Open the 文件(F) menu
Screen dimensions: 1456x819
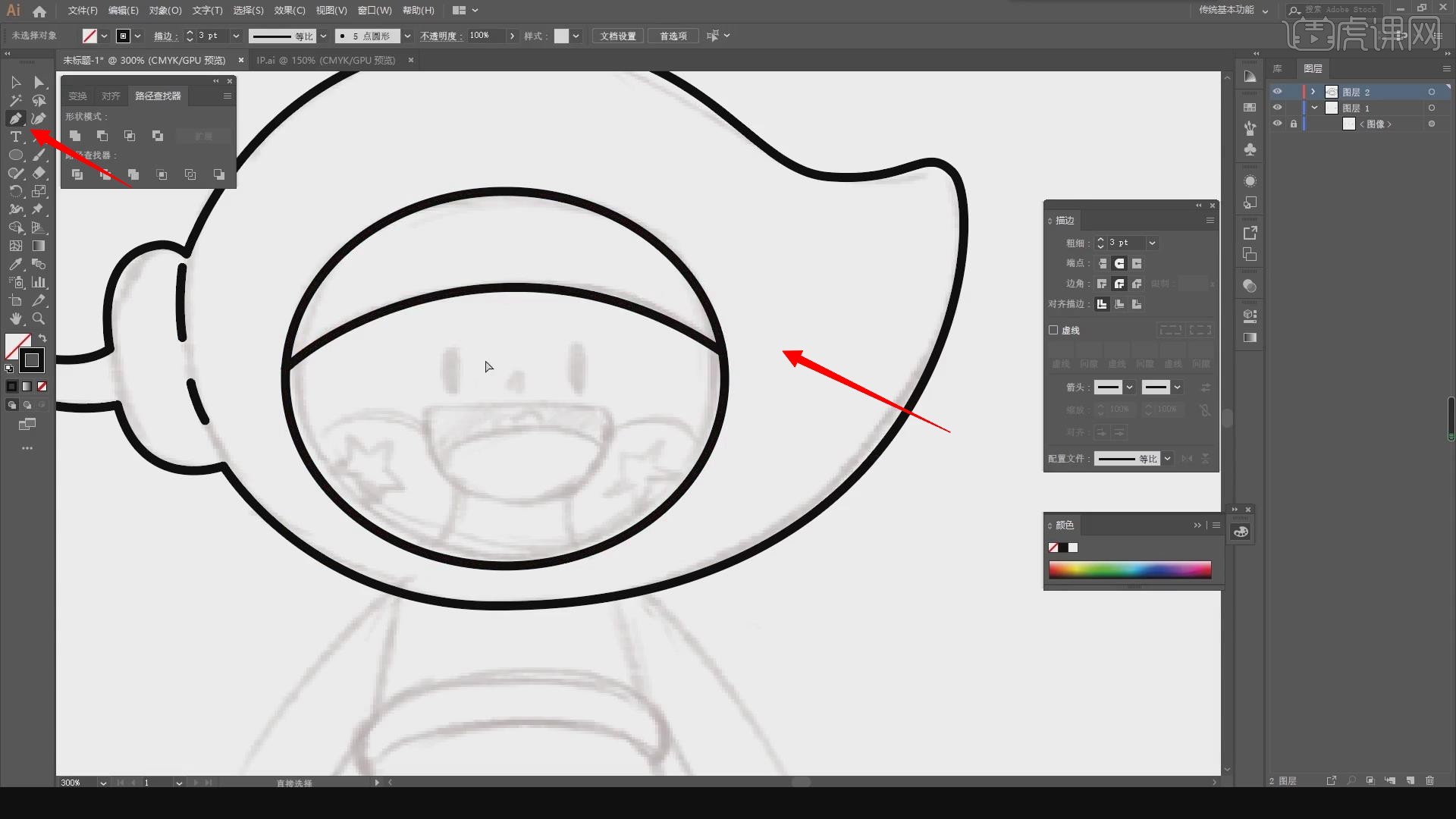82,11
